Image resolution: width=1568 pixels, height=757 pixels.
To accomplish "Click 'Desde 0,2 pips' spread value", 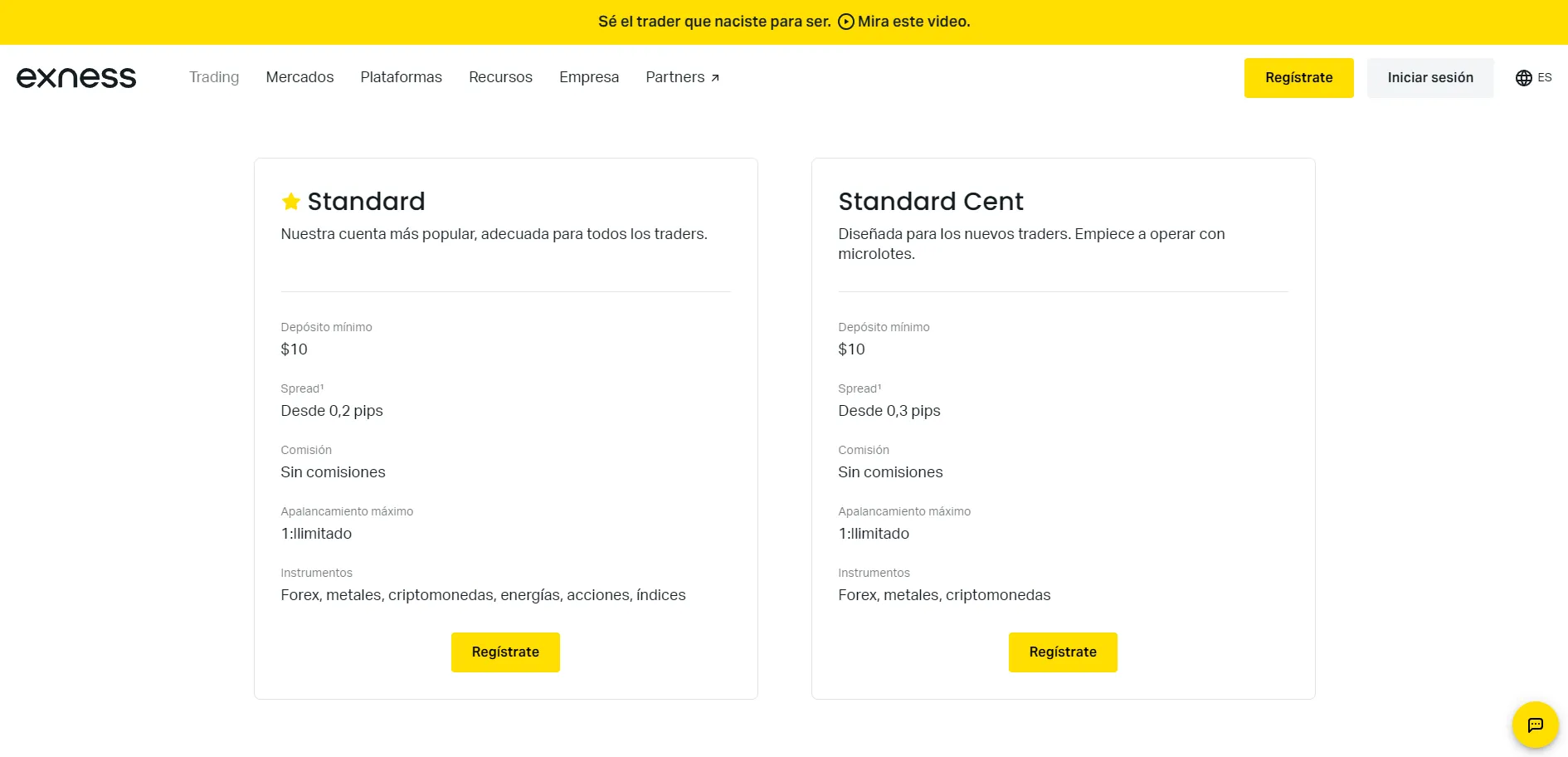I will pos(332,411).
